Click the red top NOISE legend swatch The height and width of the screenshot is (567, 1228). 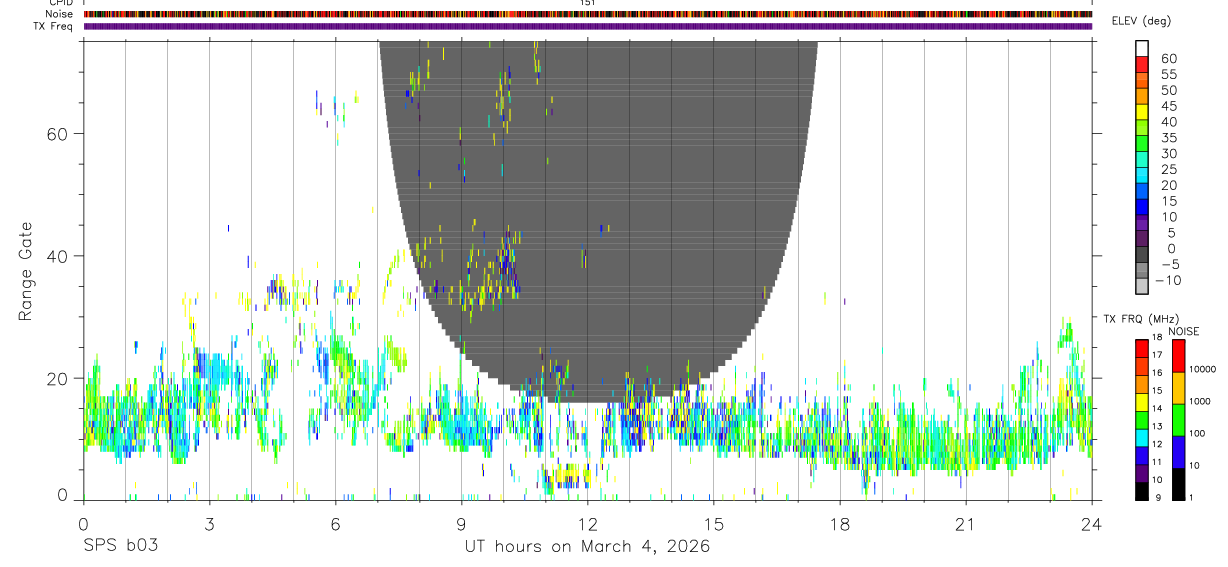tap(1179, 354)
